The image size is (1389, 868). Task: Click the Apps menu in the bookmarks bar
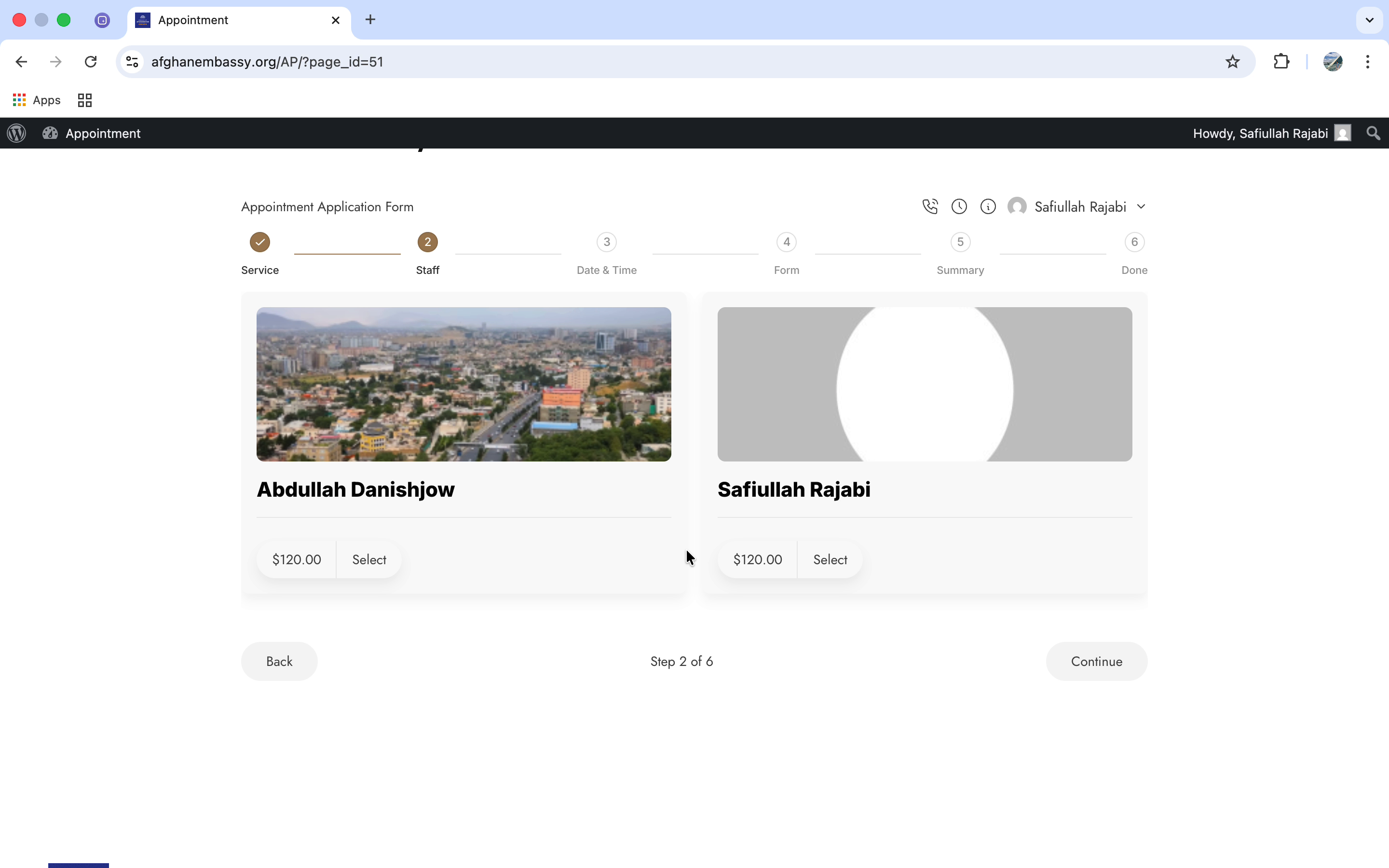click(x=36, y=99)
